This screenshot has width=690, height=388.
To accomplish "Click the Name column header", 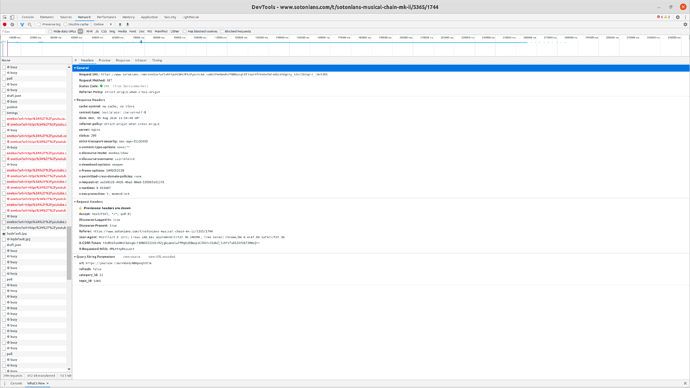I will point(36,60).
